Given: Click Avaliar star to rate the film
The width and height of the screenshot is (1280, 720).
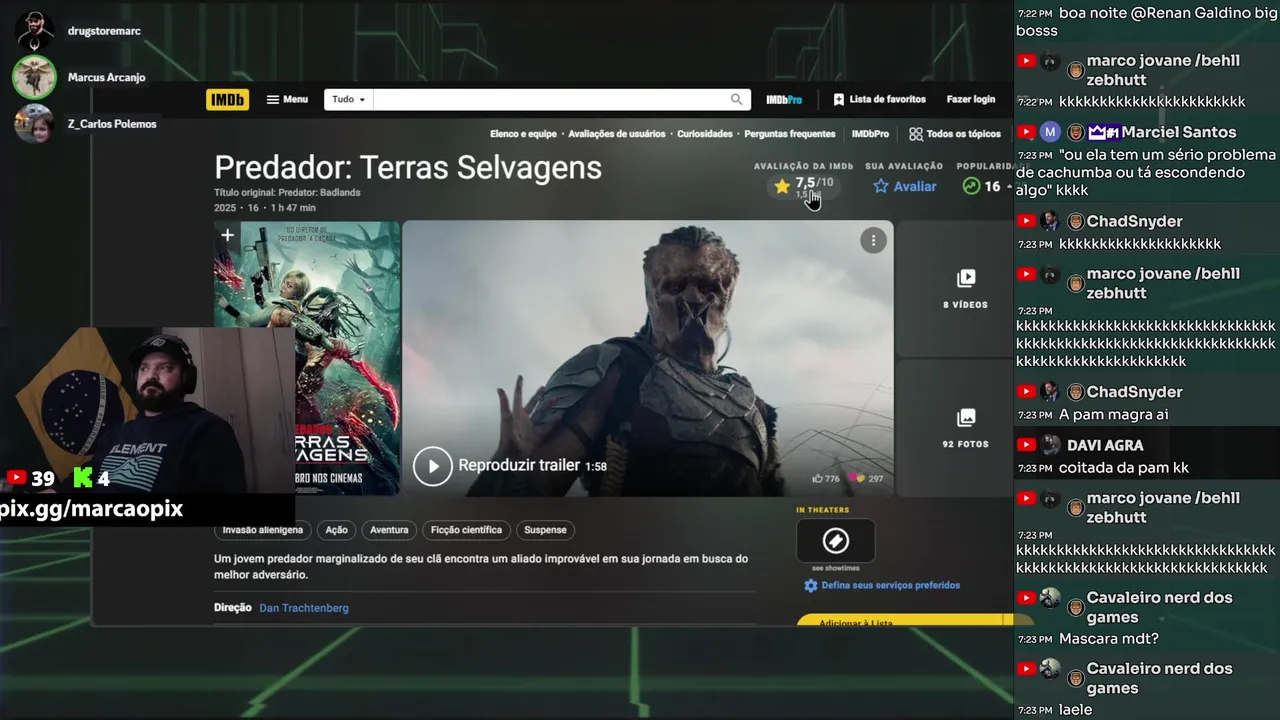Looking at the screenshot, I should click(905, 186).
